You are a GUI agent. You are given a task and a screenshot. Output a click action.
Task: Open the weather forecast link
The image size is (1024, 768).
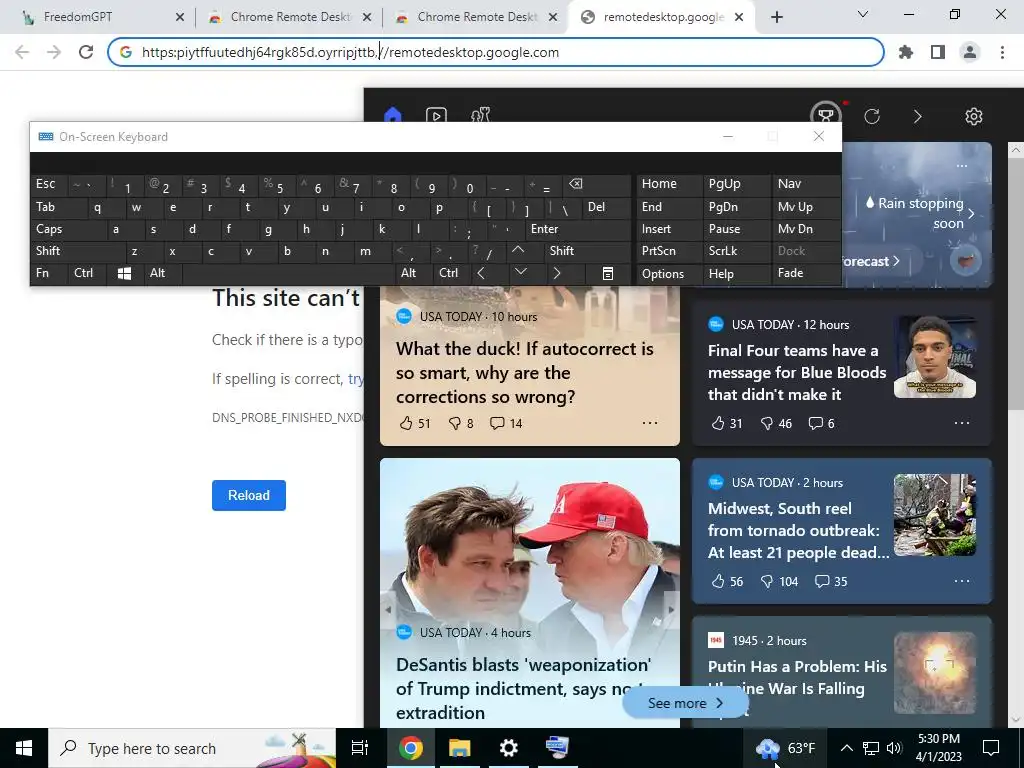point(870,261)
